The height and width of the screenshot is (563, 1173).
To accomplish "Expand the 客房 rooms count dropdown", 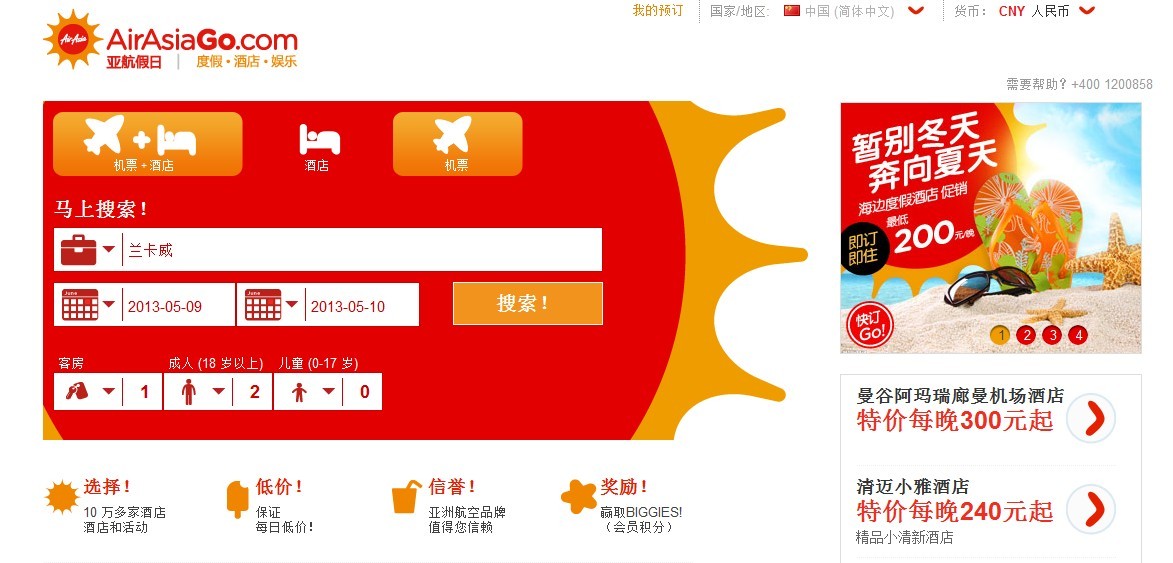I will tap(108, 391).
